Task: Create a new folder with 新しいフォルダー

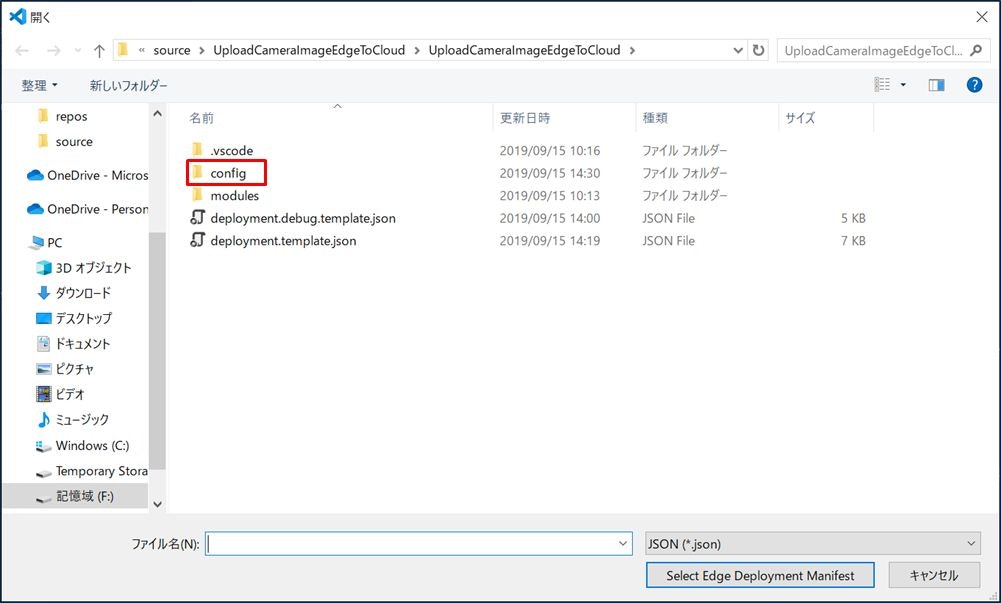Action: click(128, 85)
